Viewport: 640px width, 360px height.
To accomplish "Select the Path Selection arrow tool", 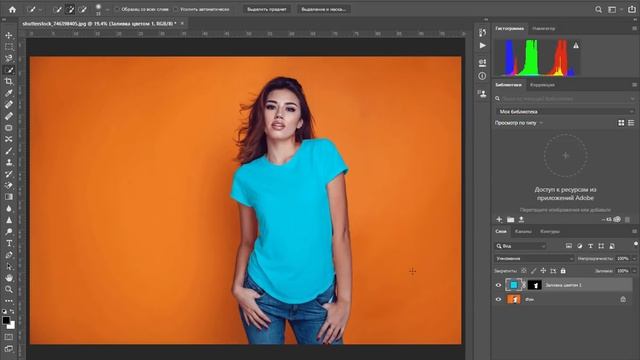I will point(9,267).
